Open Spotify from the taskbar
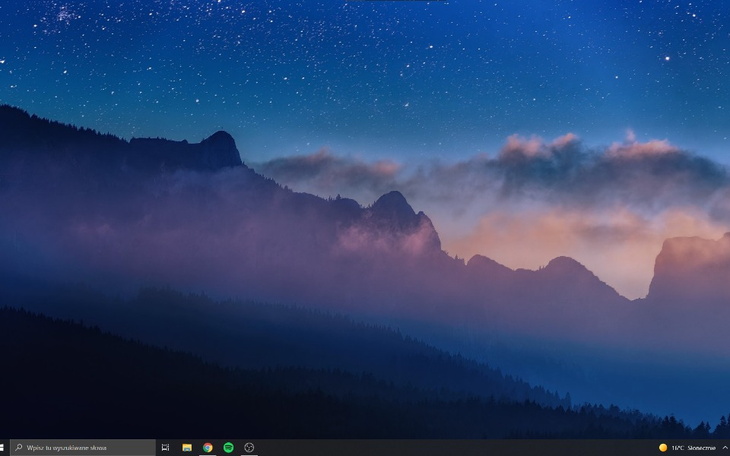Image resolution: width=730 pixels, height=456 pixels. (228, 448)
